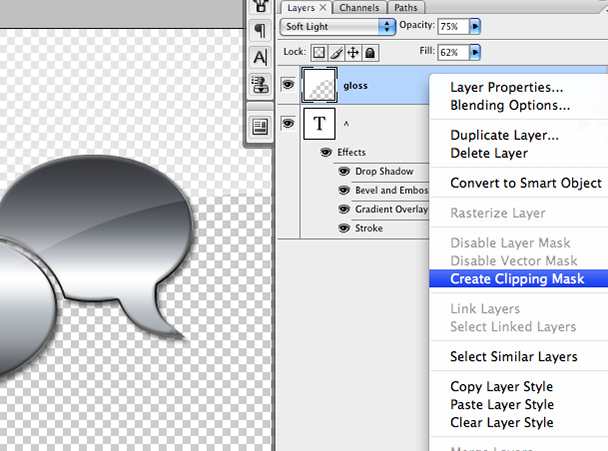The width and height of the screenshot is (608, 451).
Task: Switch to the Paths tab
Action: click(x=406, y=8)
